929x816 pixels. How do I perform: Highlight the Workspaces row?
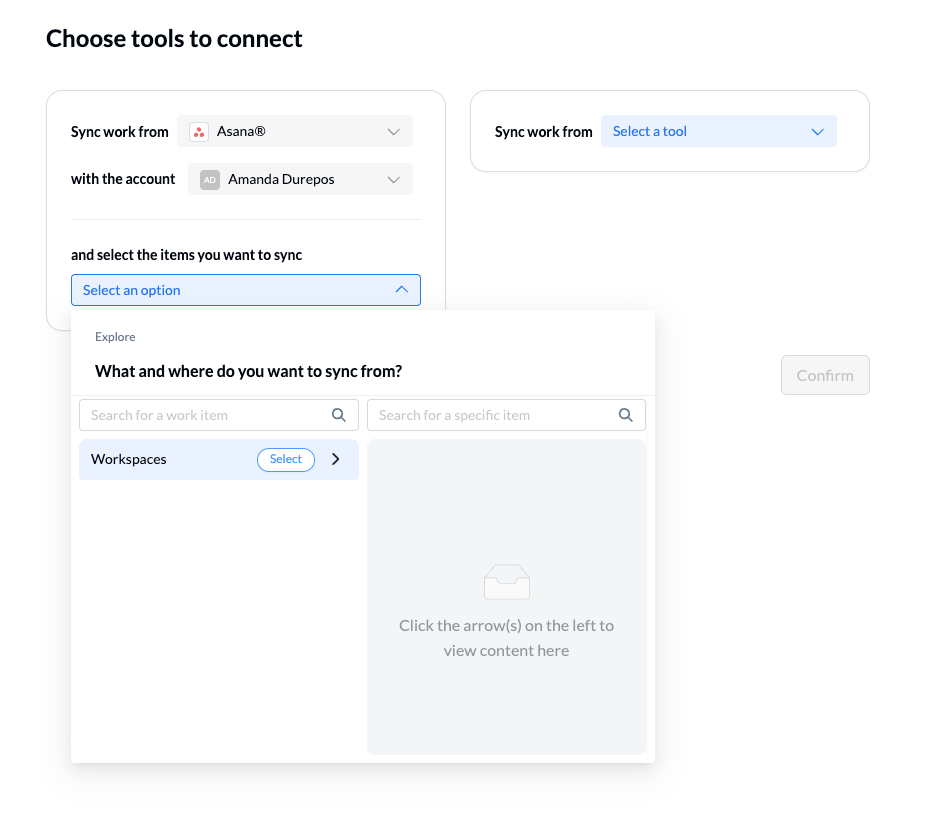coord(160,460)
